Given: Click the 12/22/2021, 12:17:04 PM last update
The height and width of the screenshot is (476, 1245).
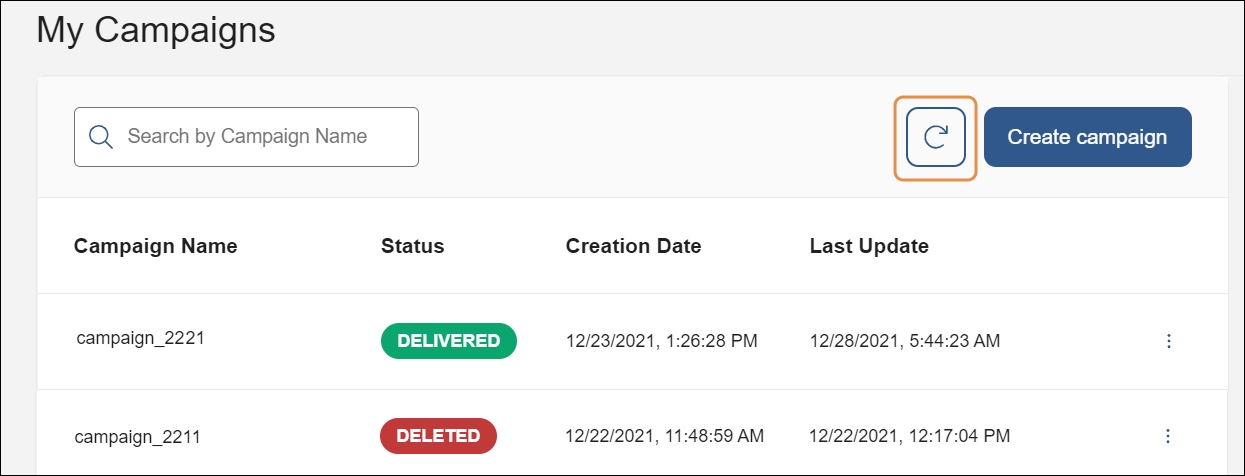Looking at the screenshot, I should tap(909, 436).
